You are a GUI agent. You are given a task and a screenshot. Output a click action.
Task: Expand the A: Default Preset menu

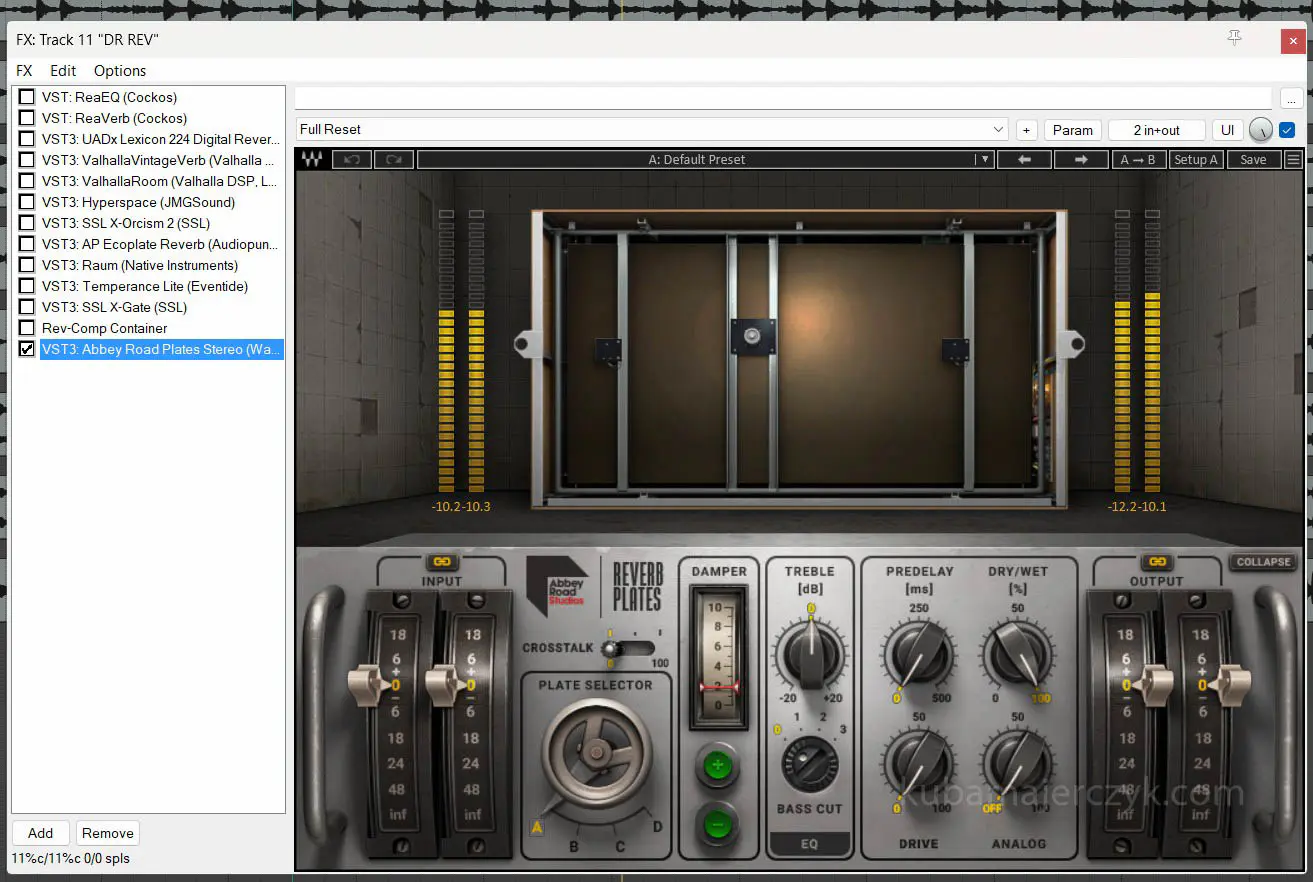984,160
